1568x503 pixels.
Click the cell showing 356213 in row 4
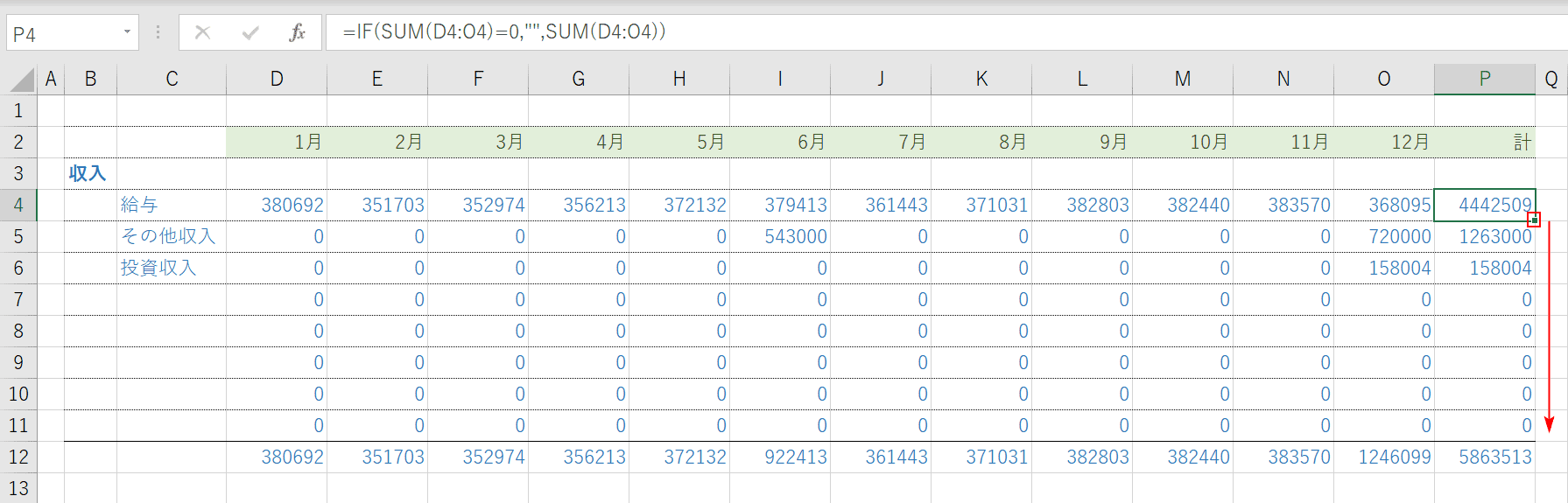coord(579,205)
